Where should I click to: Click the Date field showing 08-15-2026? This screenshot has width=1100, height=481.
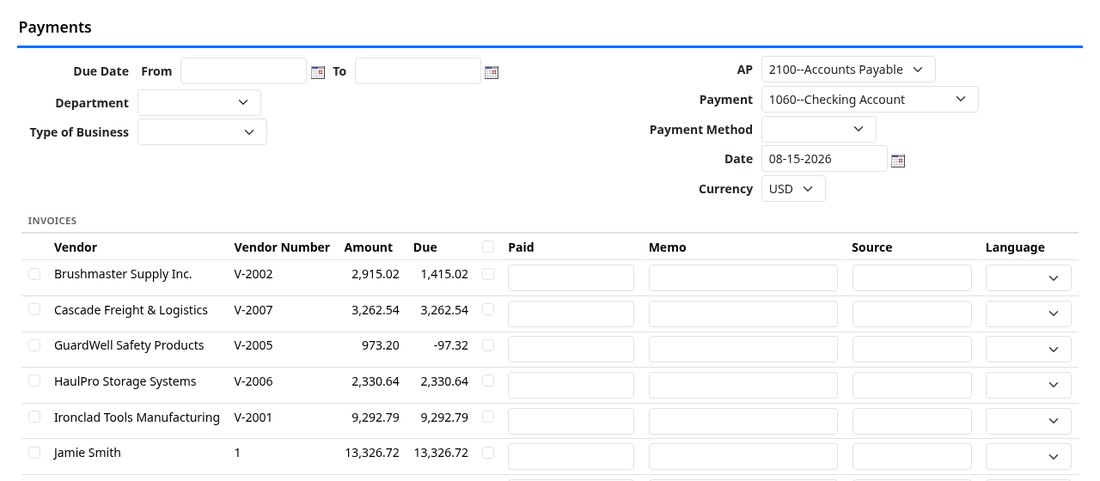coord(824,158)
